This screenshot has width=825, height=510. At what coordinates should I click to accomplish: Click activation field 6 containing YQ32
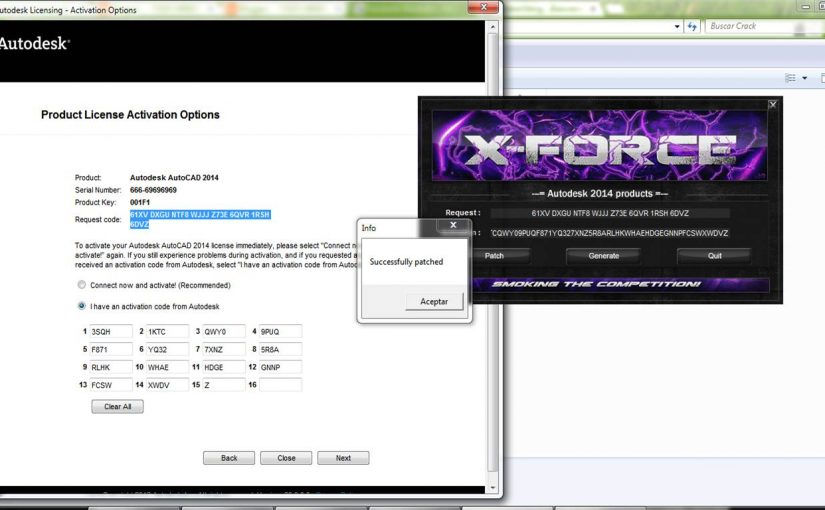pyautogui.click(x=167, y=349)
